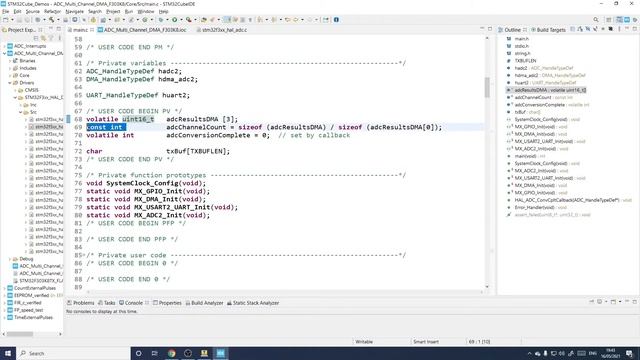
Task: Expand the CMSIS folder
Action: 16,90
